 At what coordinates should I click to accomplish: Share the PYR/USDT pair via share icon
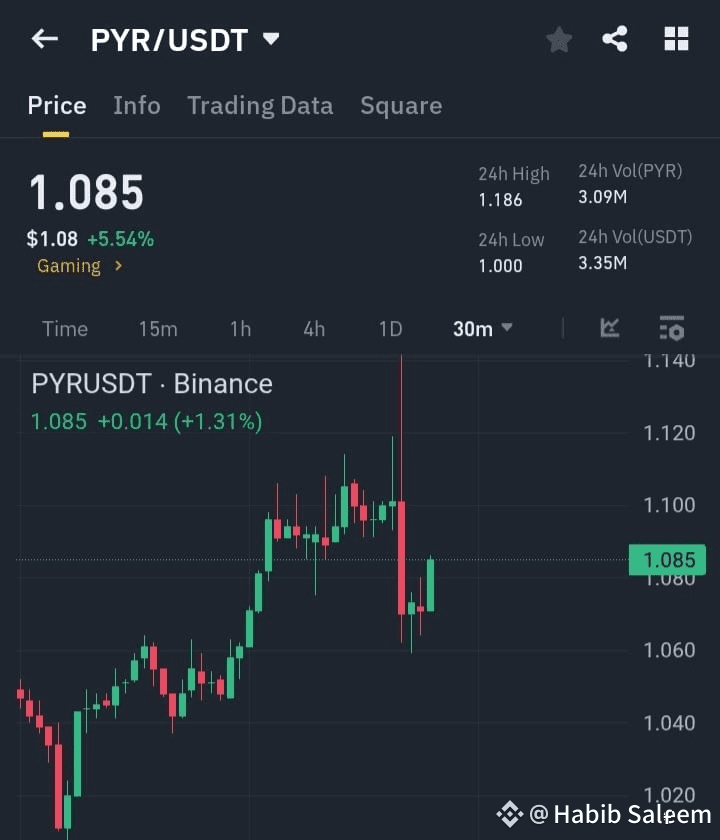[x=615, y=39]
